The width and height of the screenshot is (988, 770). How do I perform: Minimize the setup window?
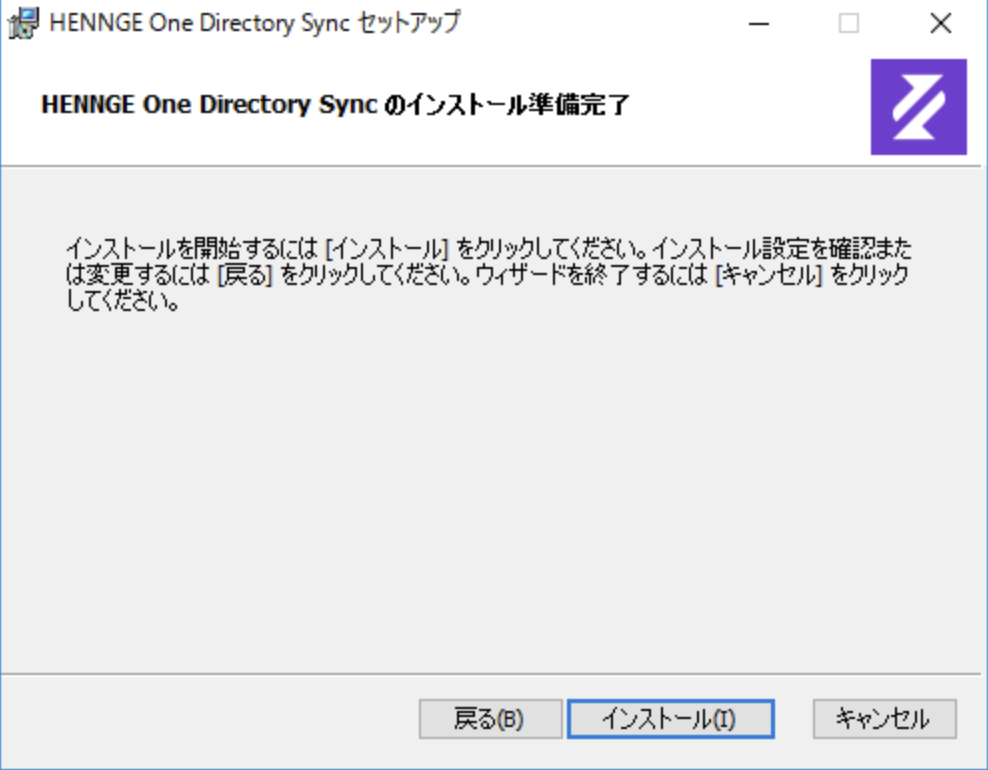[x=759, y=24]
